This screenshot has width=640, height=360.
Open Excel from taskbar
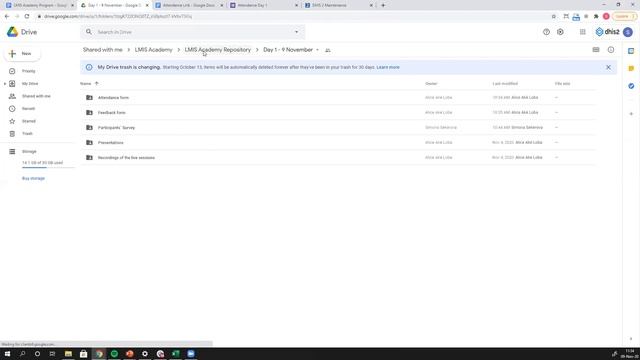point(176,354)
